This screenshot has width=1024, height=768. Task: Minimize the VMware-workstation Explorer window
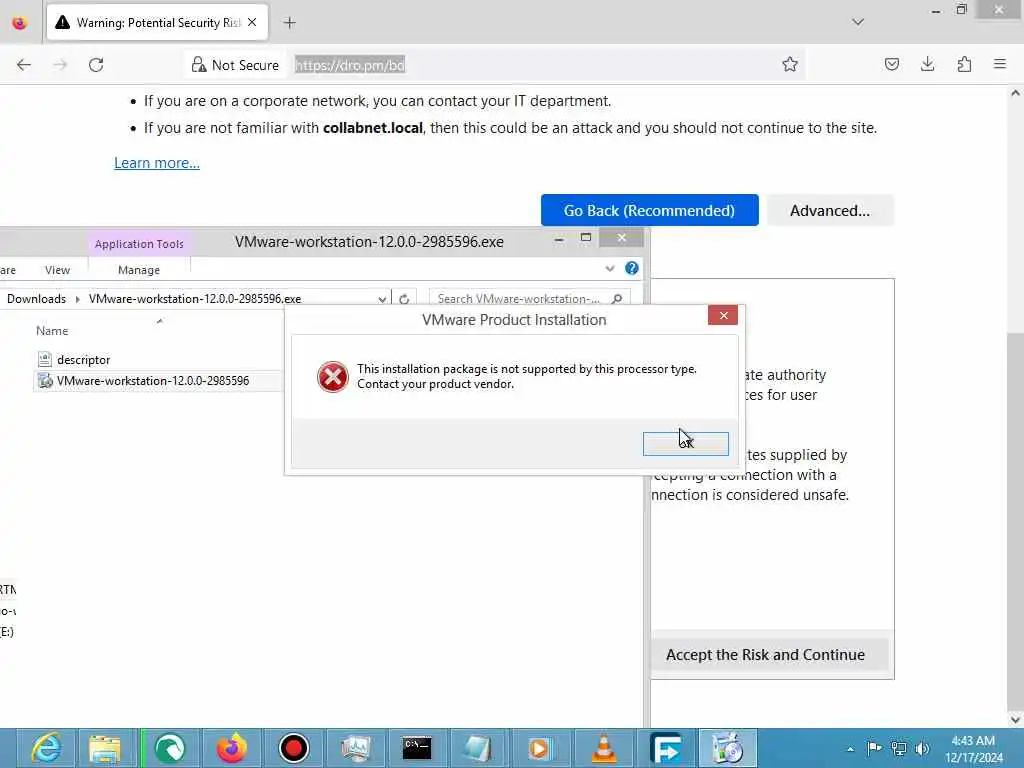(559, 240)
